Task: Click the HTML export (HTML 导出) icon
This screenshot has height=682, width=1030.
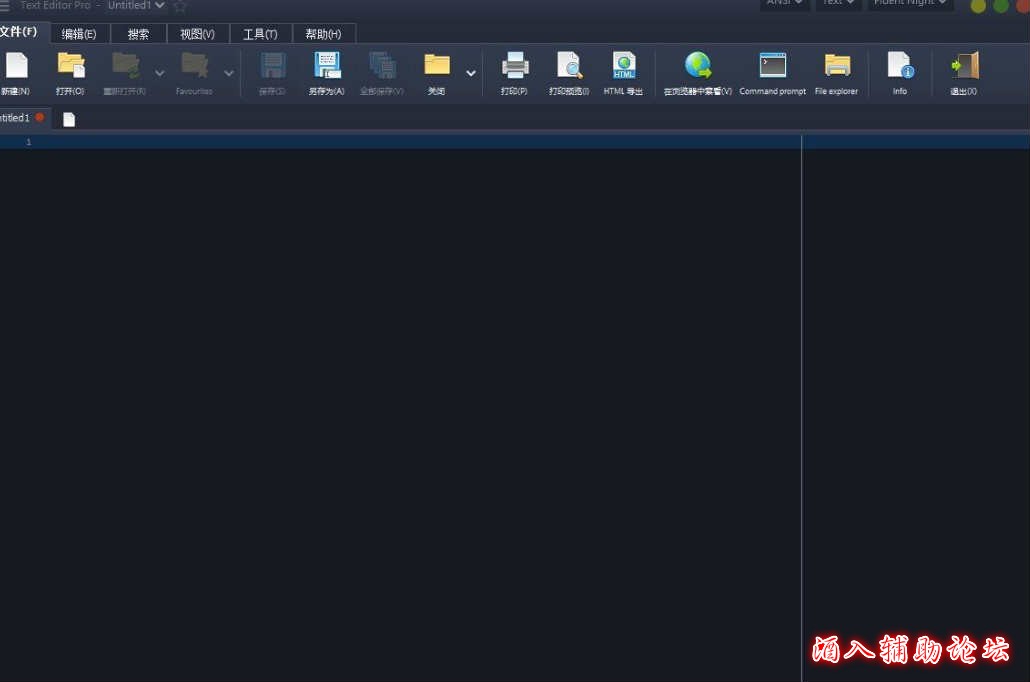Action: (624, 66)
